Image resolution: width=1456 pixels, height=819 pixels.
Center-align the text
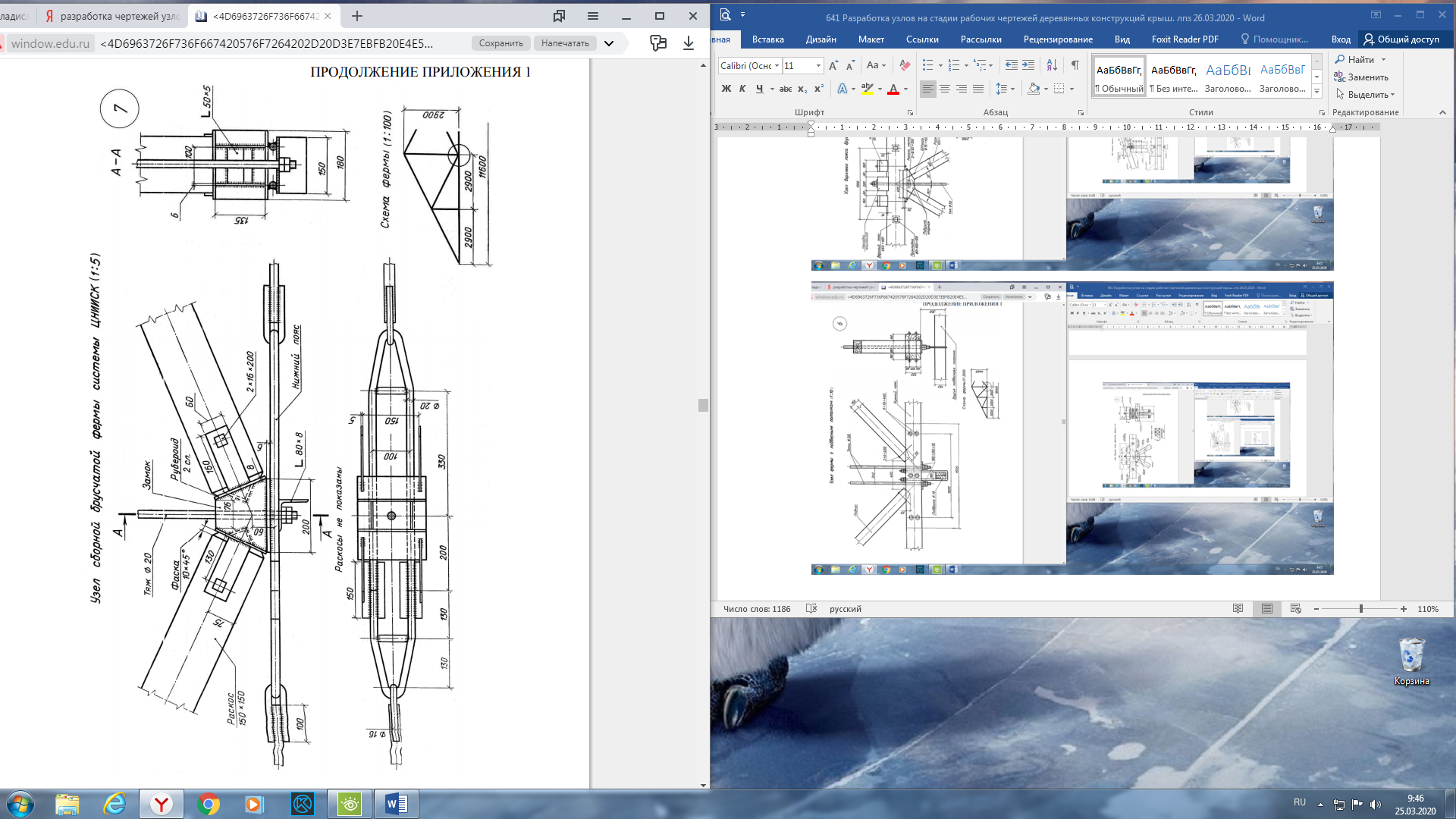click(945, 89)
